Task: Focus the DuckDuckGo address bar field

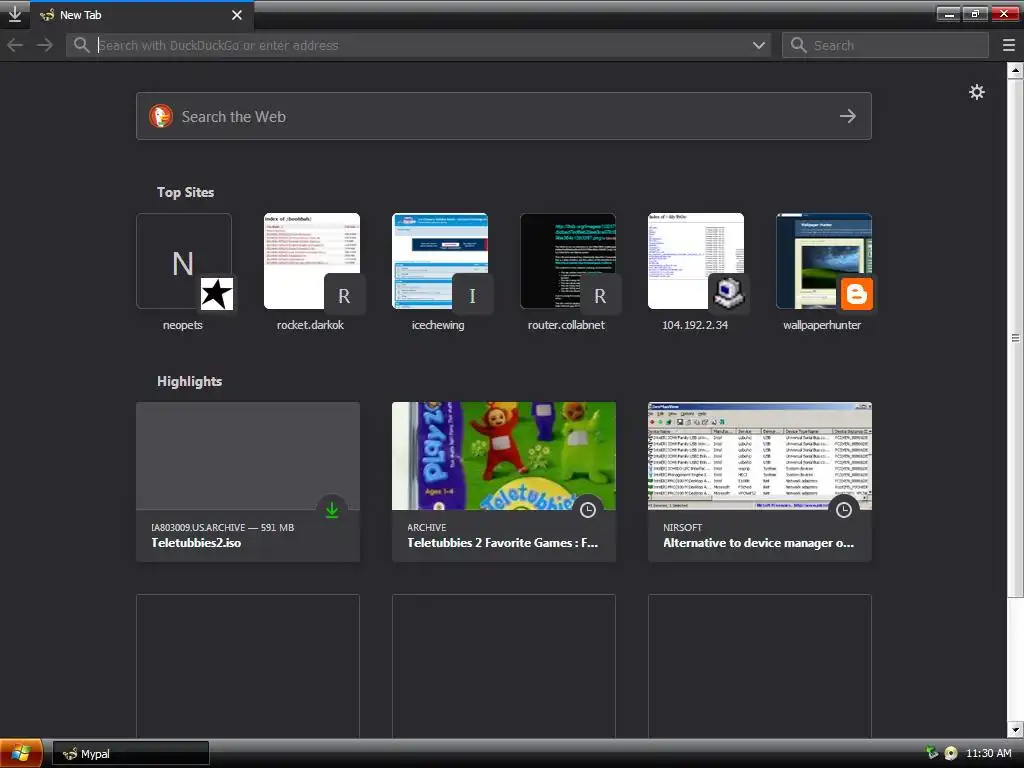Action: (x=418, y=45)
